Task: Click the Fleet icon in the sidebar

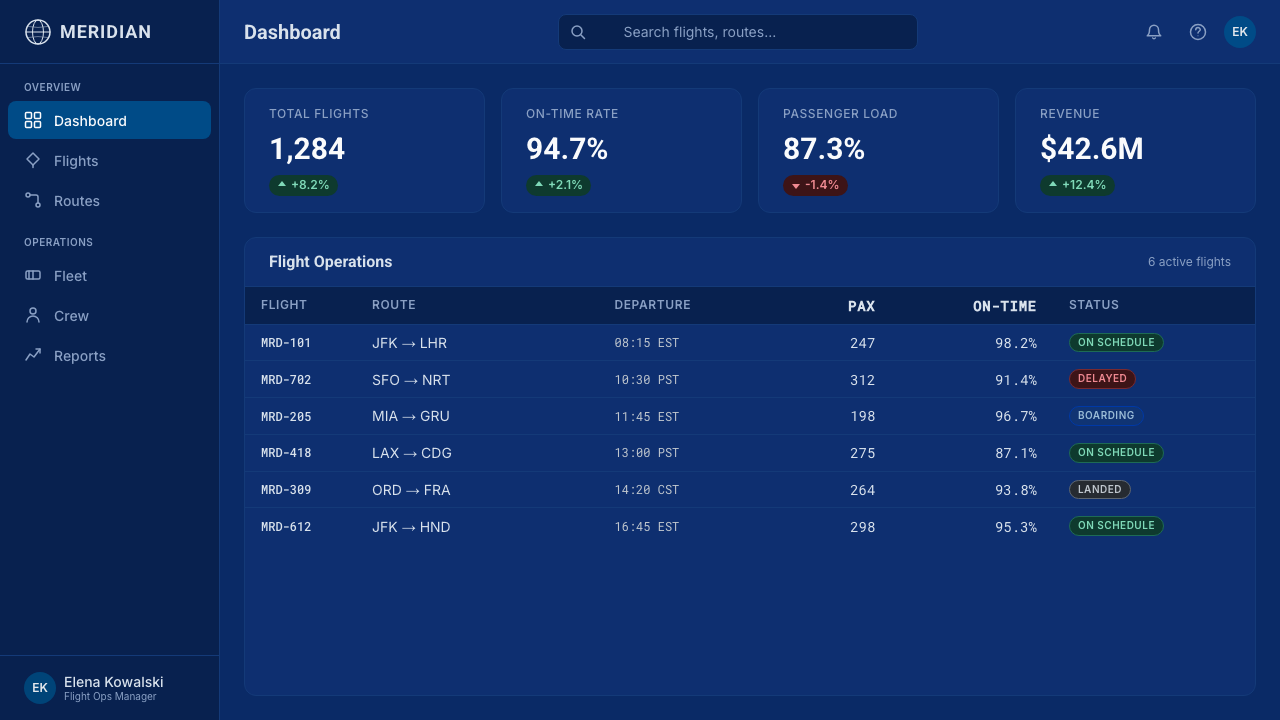Action: [x=33, y=275]
